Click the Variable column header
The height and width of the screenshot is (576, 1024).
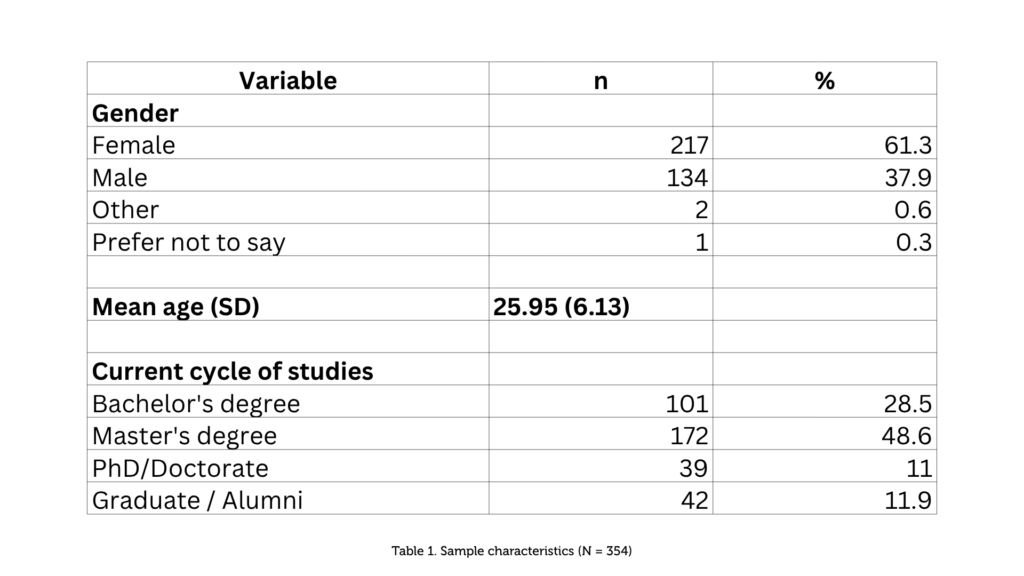coord(288,78)
